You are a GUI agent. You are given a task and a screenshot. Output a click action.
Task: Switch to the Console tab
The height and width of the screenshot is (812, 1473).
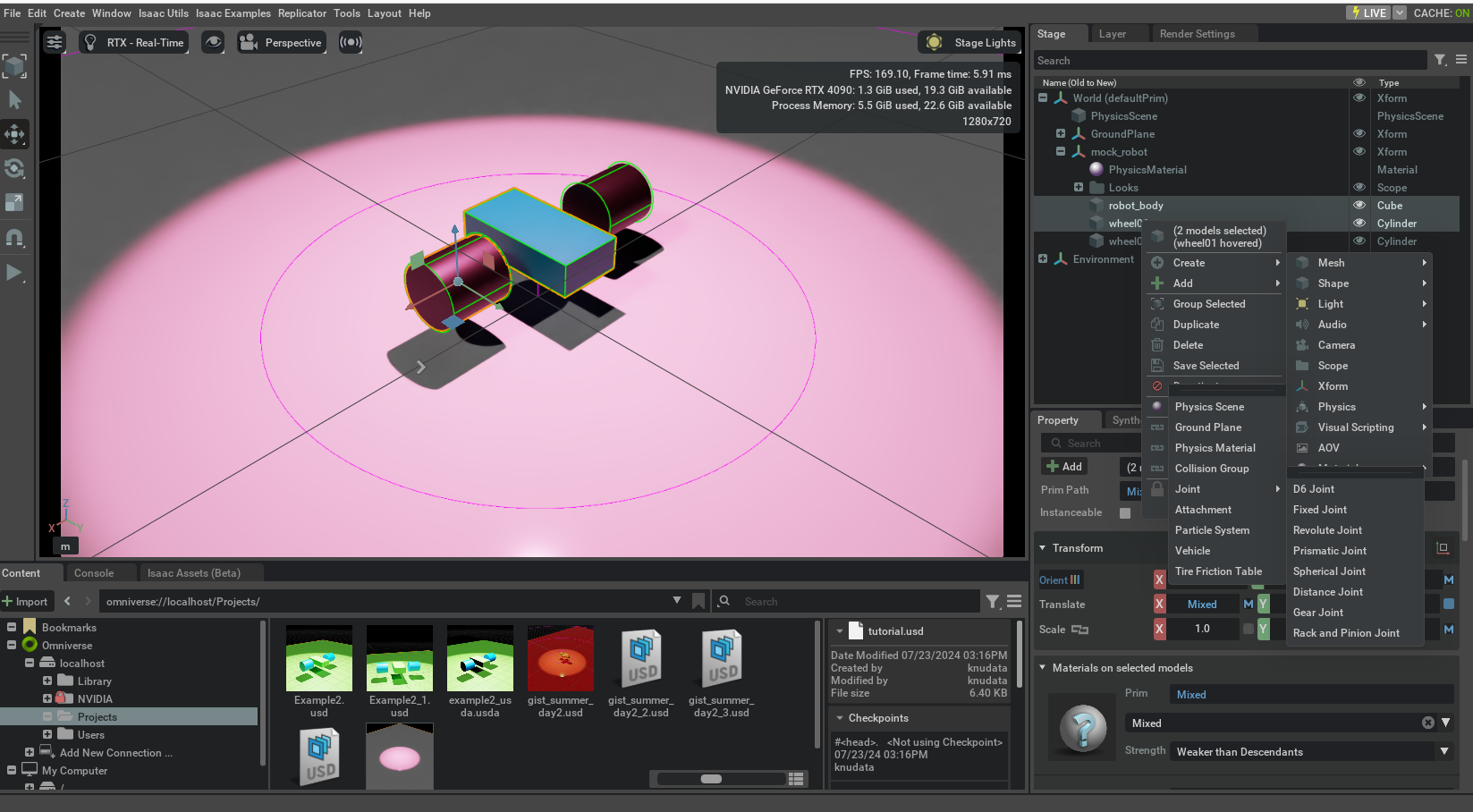pos(94,573)
